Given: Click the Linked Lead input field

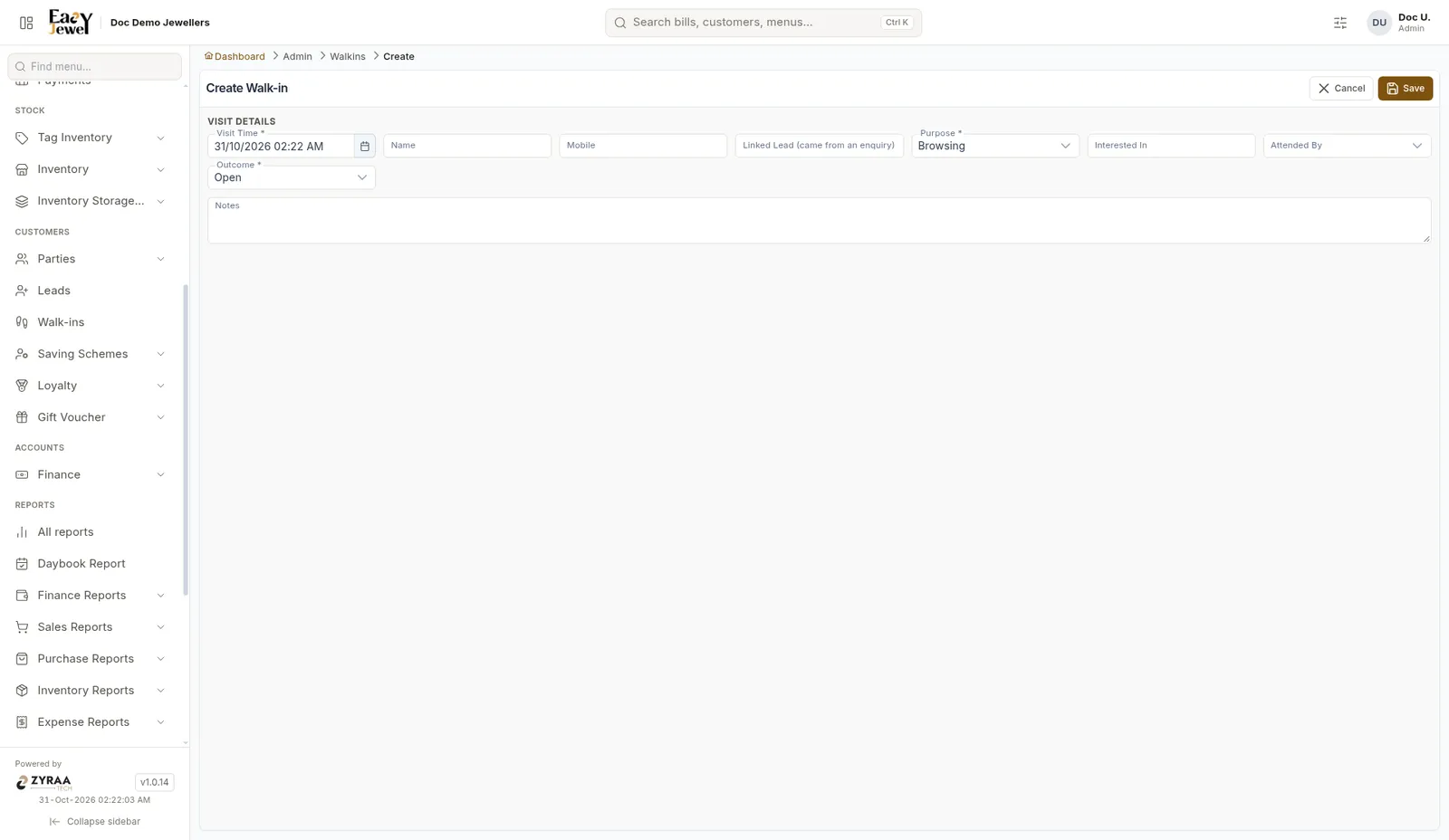Looking at the screenshot, I should tap(819, 146).
